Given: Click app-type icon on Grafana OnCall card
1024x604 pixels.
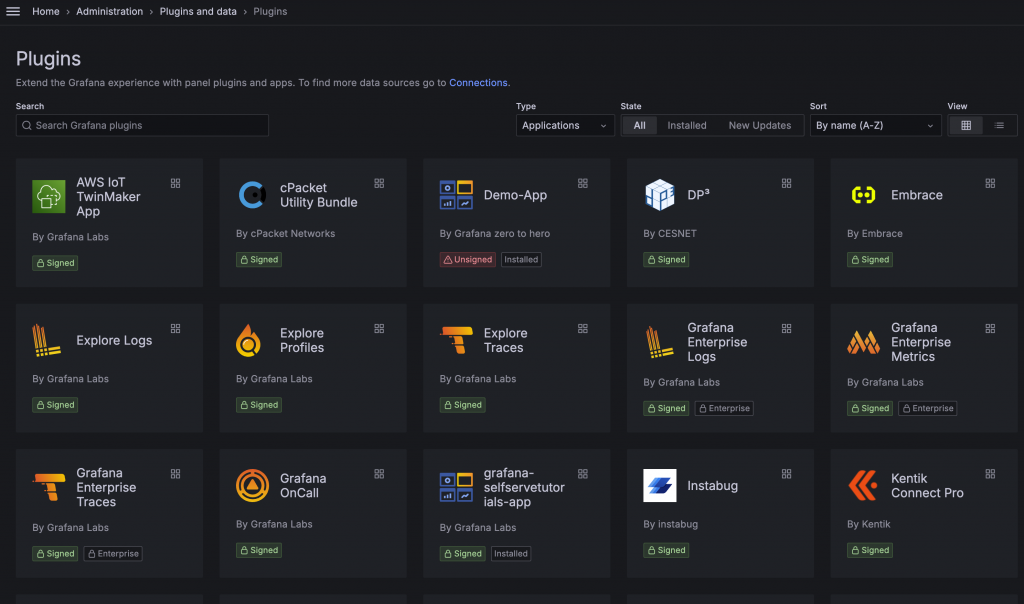Looking at the screenshot, I should click(379, 473).
